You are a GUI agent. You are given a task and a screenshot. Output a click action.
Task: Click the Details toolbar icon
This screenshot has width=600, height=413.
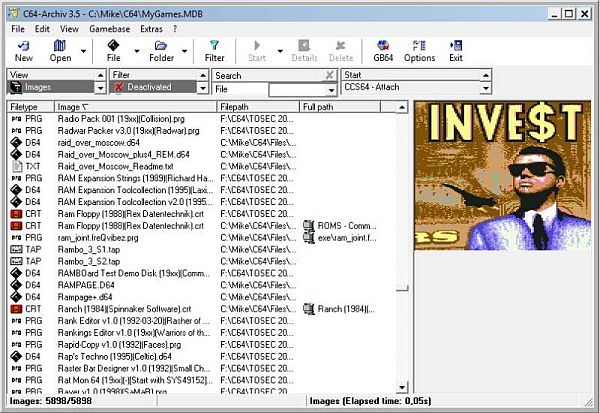pyautogui.click(x=304, y=46)
